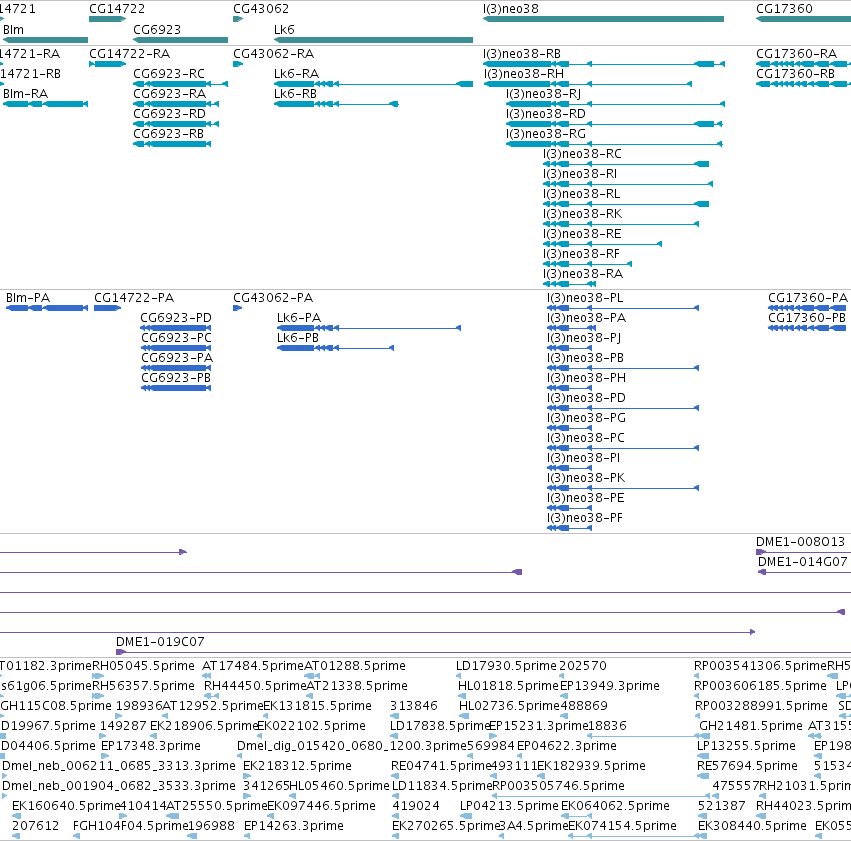Click EST label HL01818.5prime

[509, 686]
